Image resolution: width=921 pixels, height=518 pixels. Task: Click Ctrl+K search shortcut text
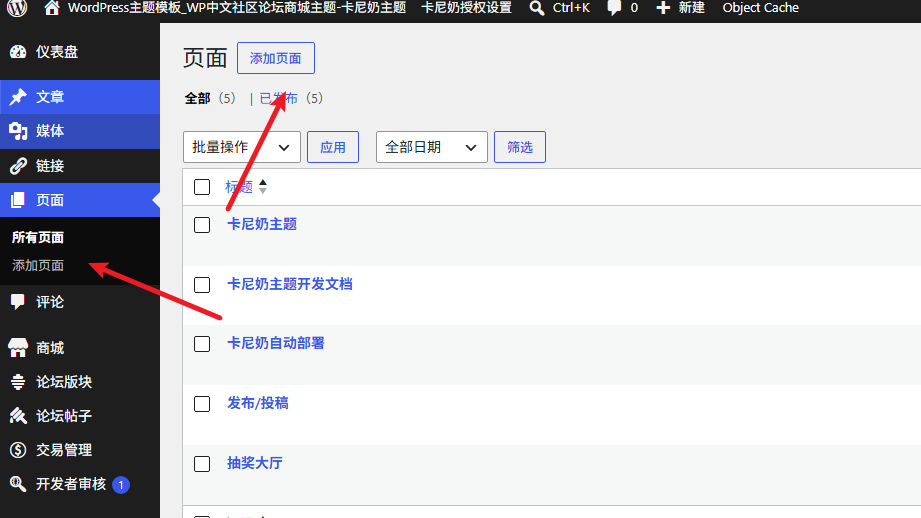[571, 8]
